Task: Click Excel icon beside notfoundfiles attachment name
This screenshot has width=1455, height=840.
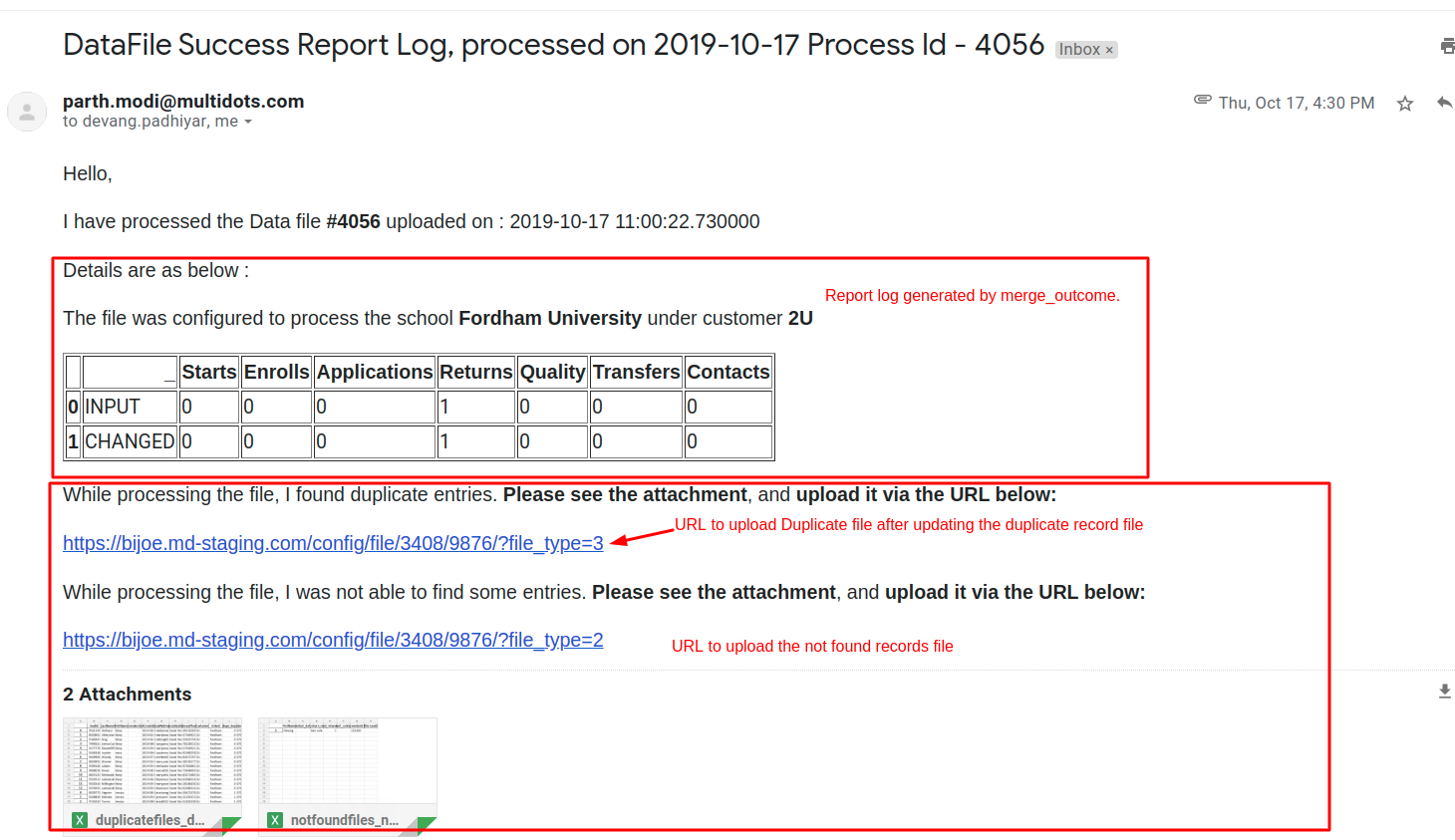Action: pos(275,820)
